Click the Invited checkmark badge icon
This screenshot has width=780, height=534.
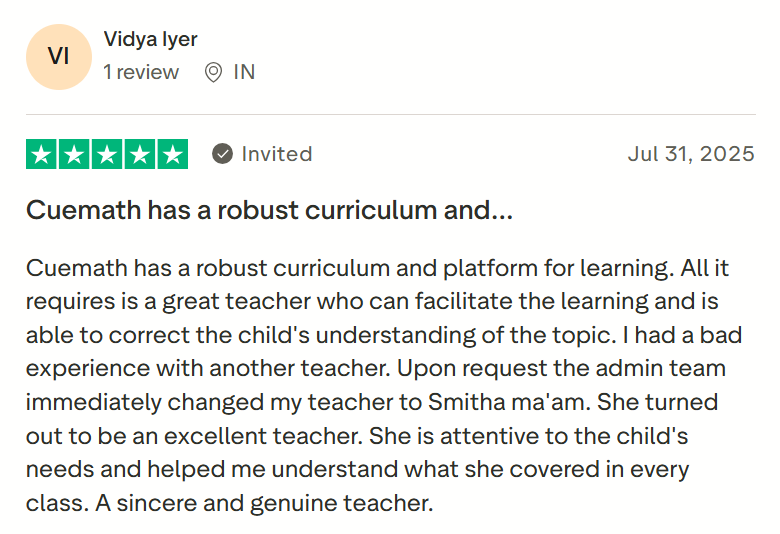[x=223, y=154]
